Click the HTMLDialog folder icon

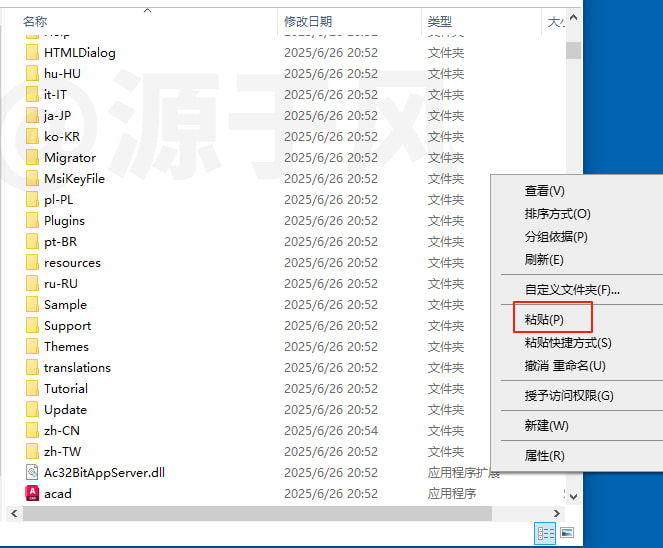pos(32,53)
